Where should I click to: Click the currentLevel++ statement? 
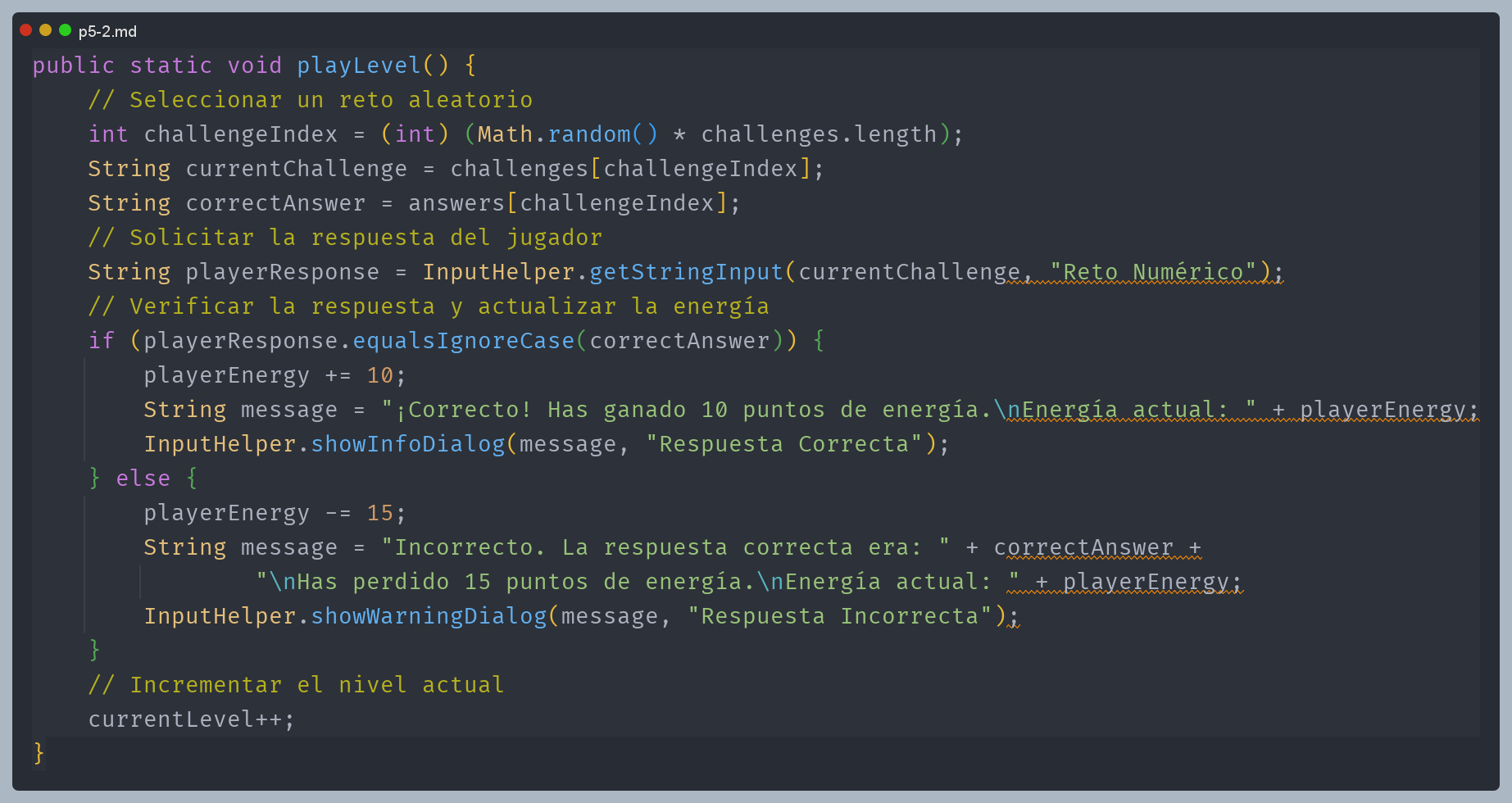[x=191, y=719]
